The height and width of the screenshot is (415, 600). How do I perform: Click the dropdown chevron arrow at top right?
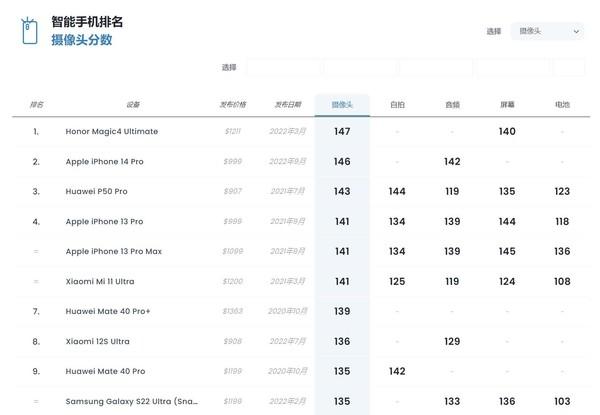(576, 32)
